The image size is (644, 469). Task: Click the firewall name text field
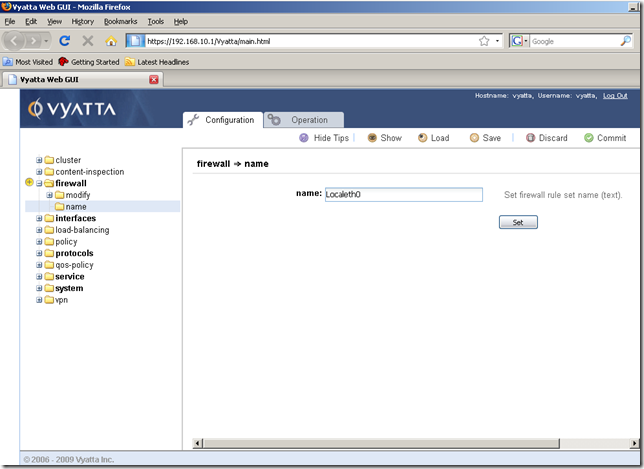pos(403,195)
